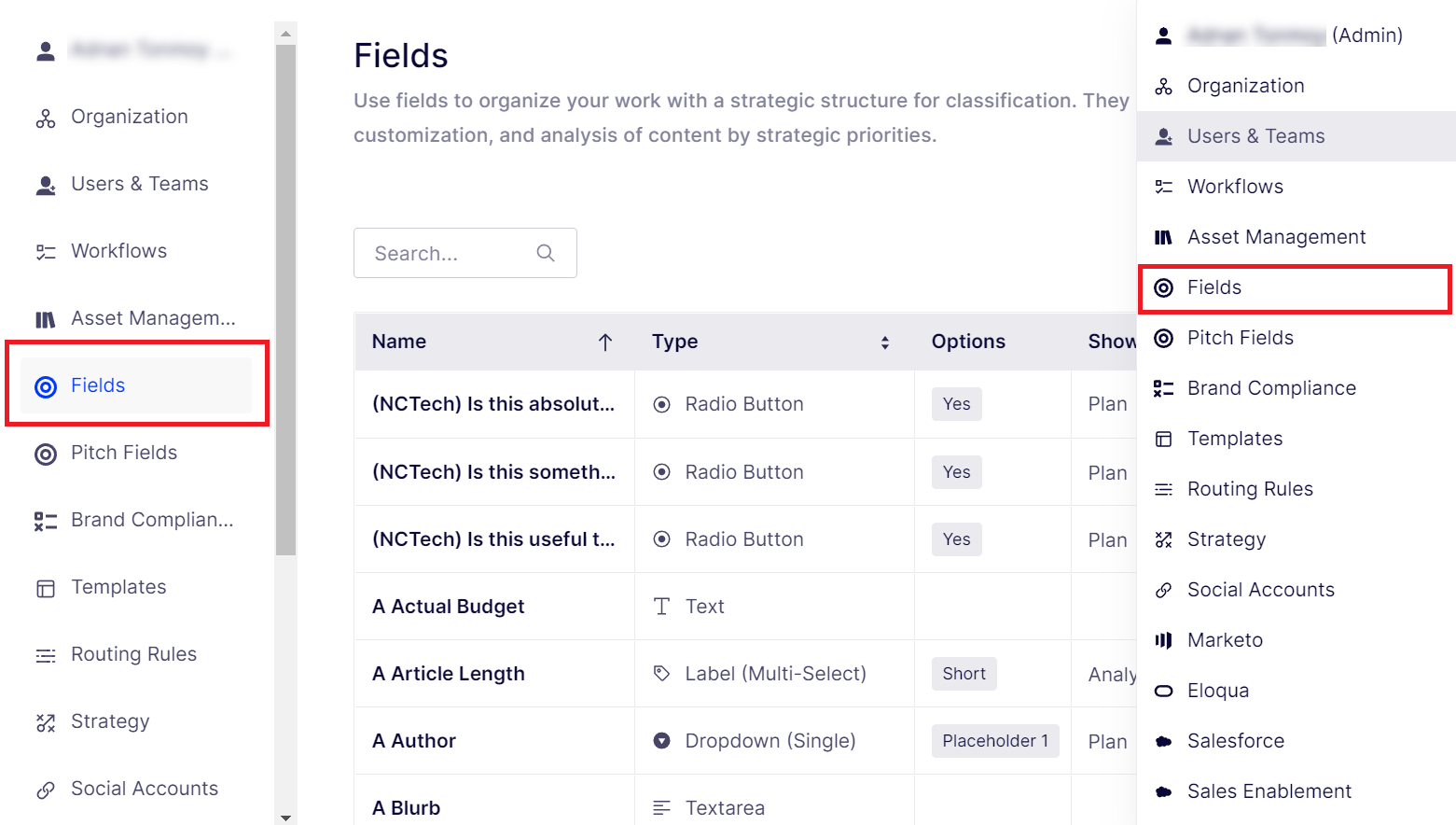Open Pitch Fields in left sidebar

[124, 453]
